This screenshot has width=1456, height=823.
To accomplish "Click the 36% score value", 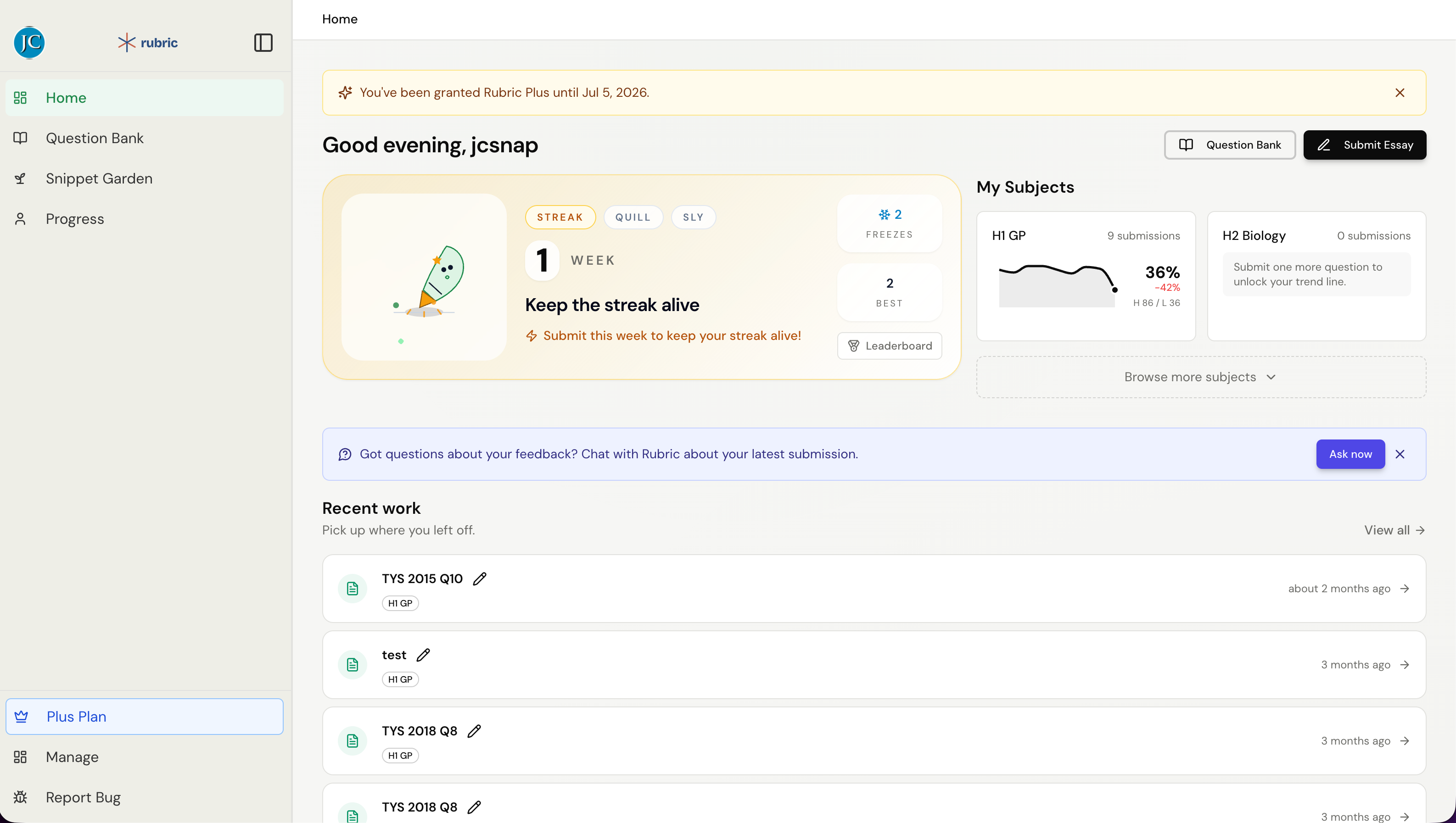I will coord(1163,272).
